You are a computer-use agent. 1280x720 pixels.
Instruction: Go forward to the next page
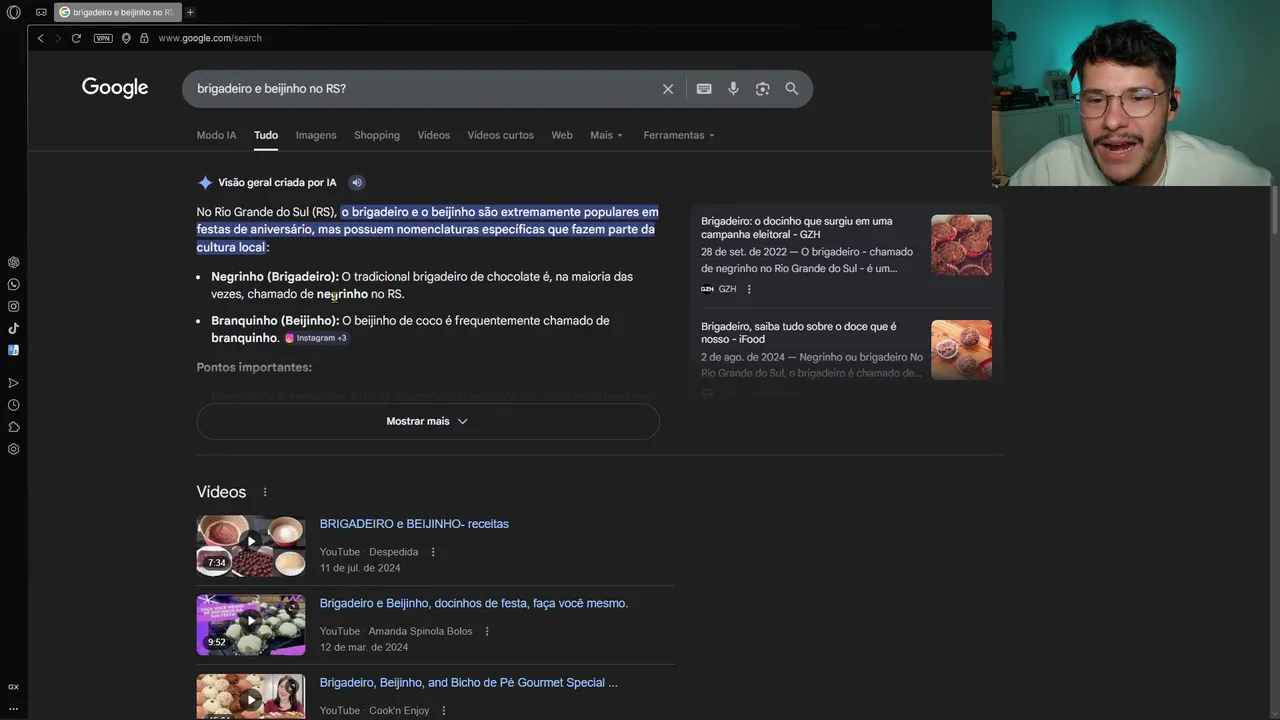pyautogui.click(x=58, y=38)
